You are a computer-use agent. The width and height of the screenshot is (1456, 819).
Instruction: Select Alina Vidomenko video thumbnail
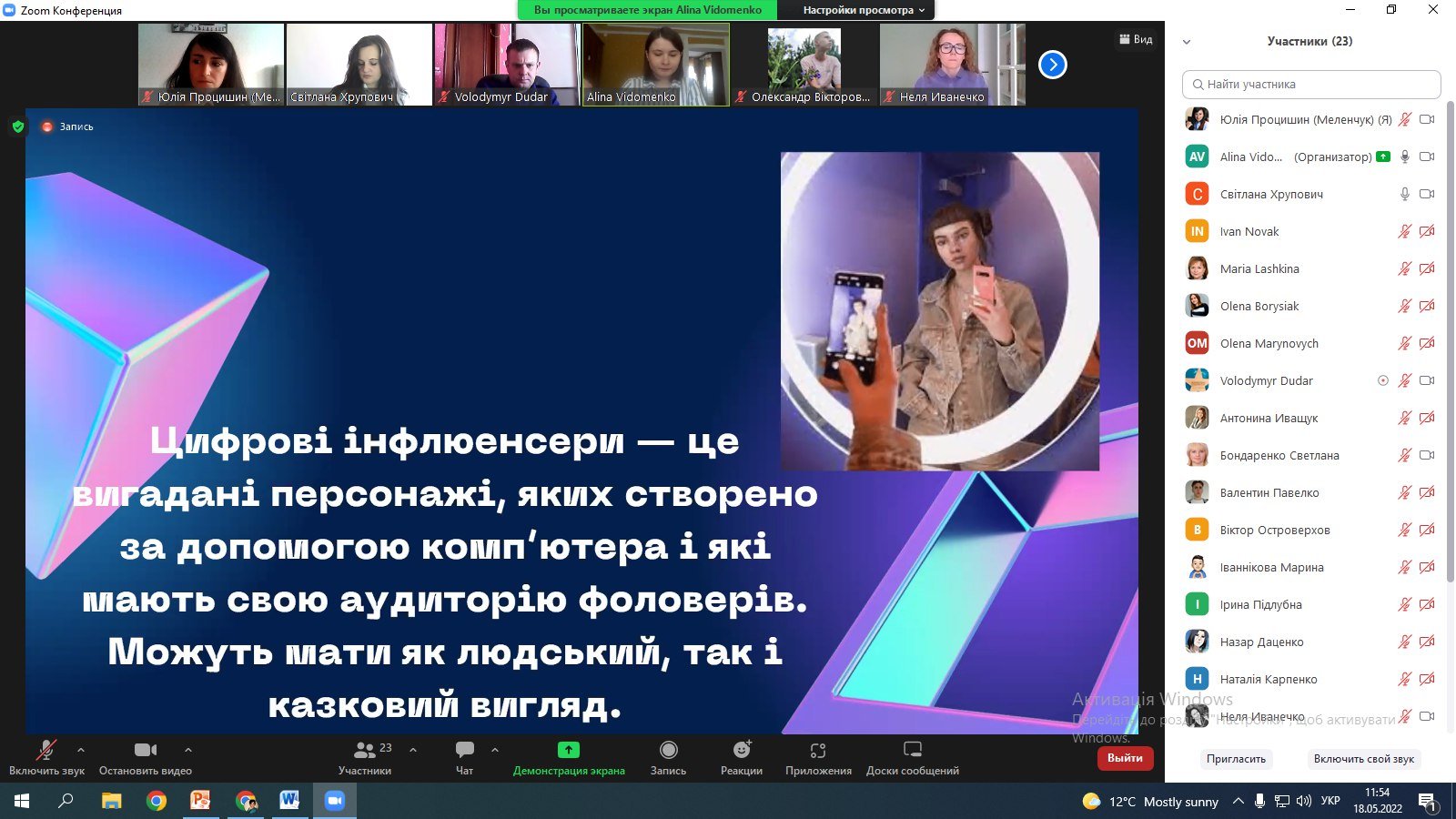pyautogui.click(x=656, y=65)
